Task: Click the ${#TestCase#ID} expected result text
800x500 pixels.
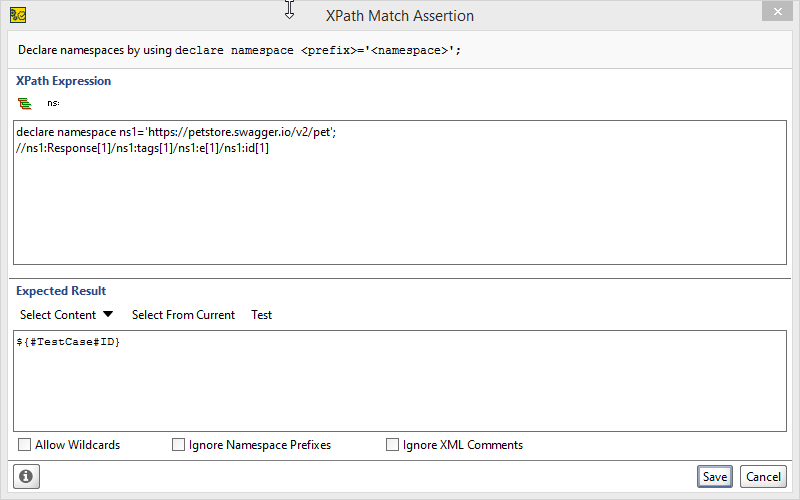Action: tap(70, 343)
